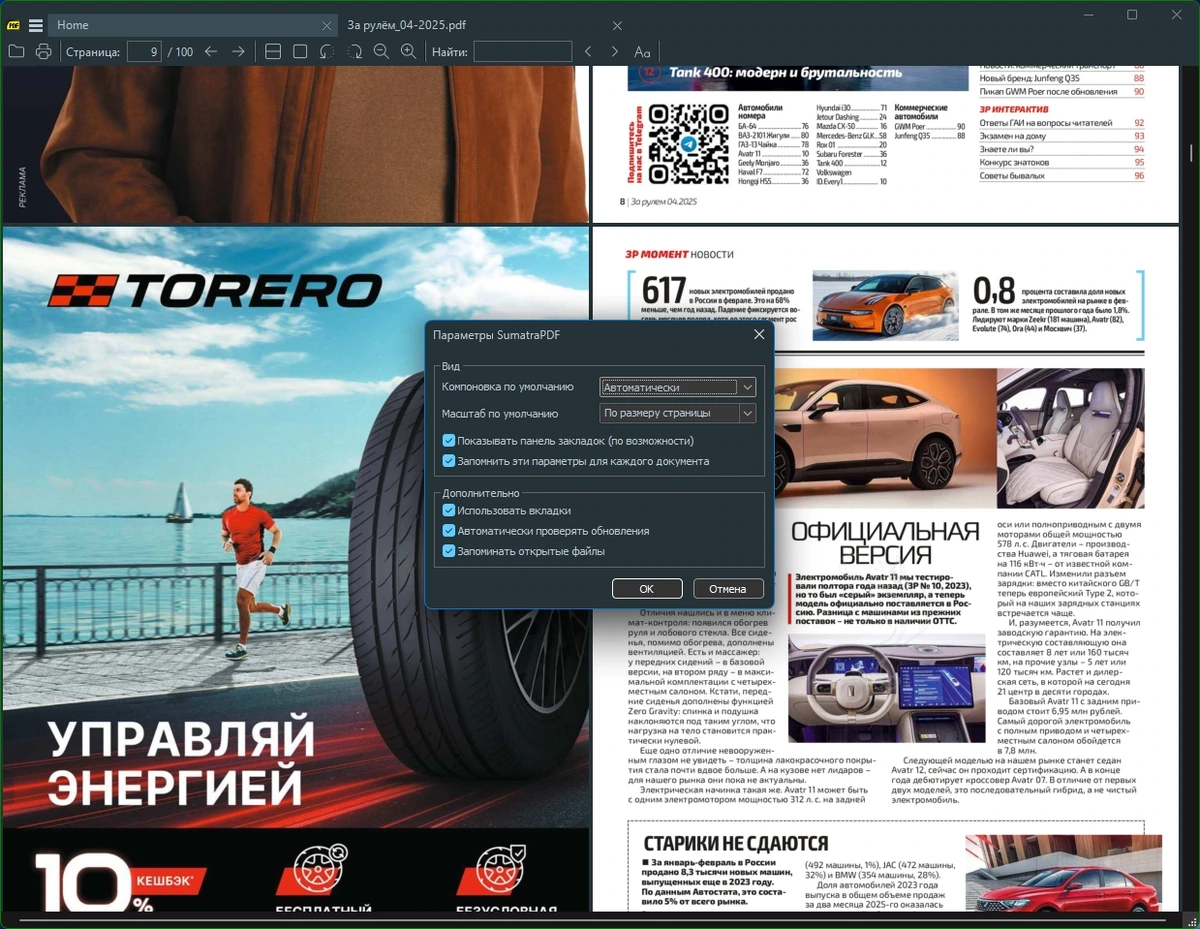The image size is (1200, 929).
Task: Click the horizontal scrollbar at bottom
Action: point(593,920)
